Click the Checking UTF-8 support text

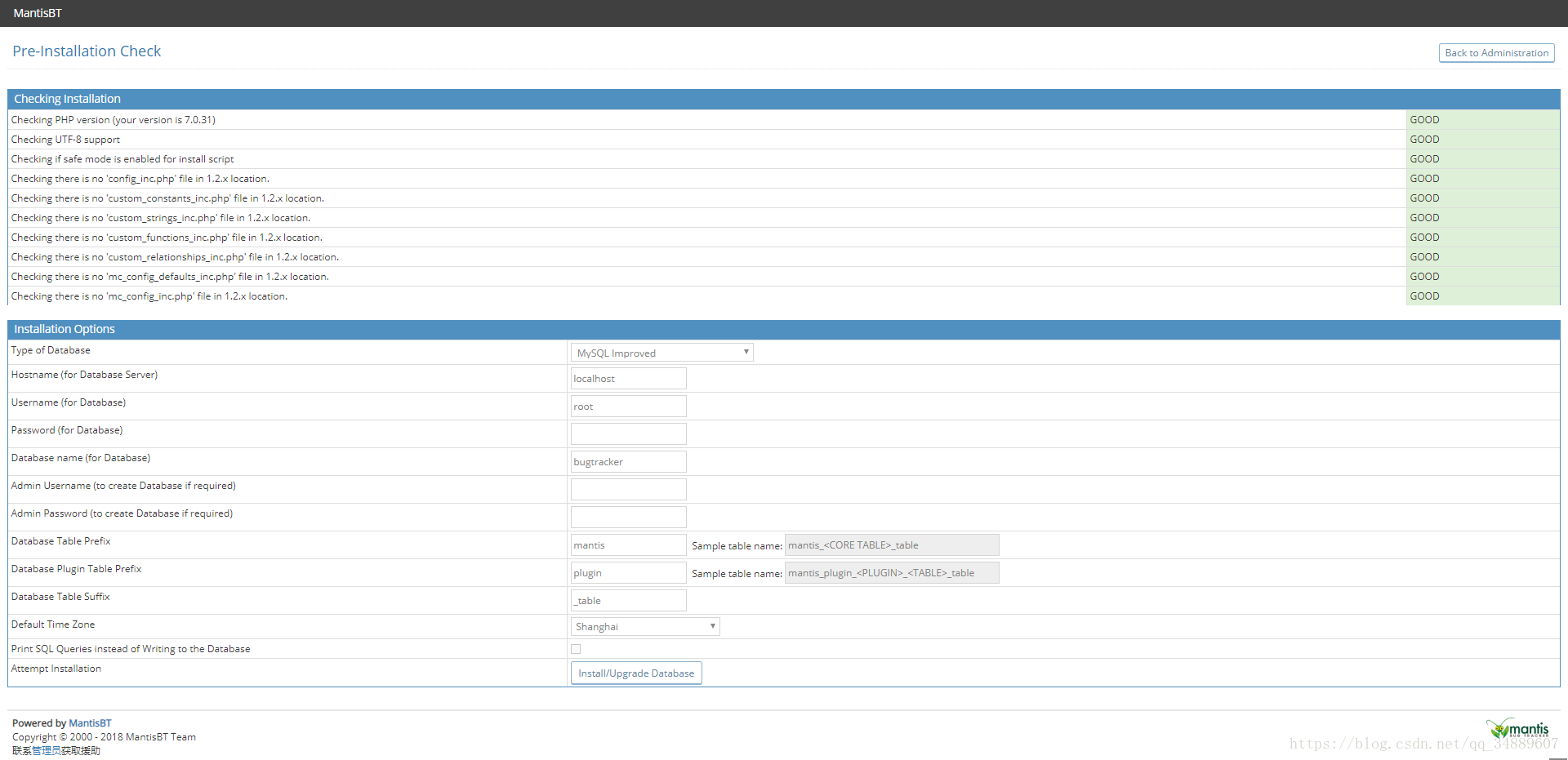(x=65, y=140)
